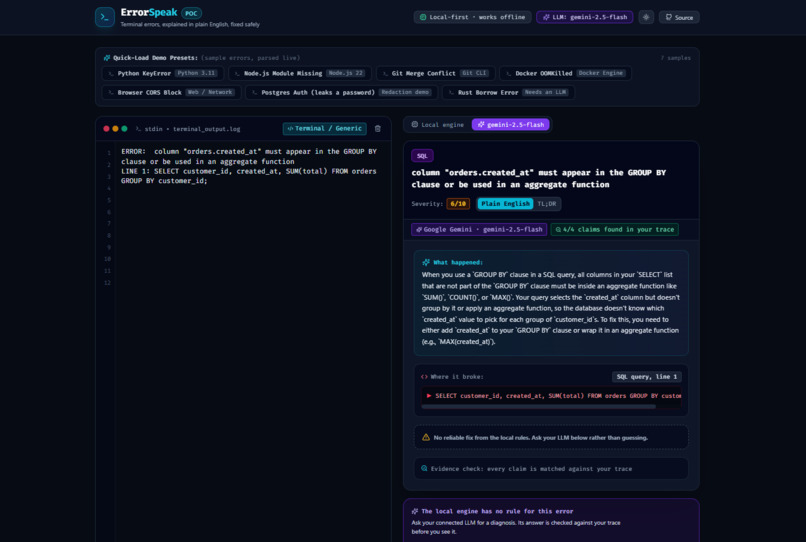Load the Postgres Auth password leak preset
The image size is (806, 542).
point(341,93)
